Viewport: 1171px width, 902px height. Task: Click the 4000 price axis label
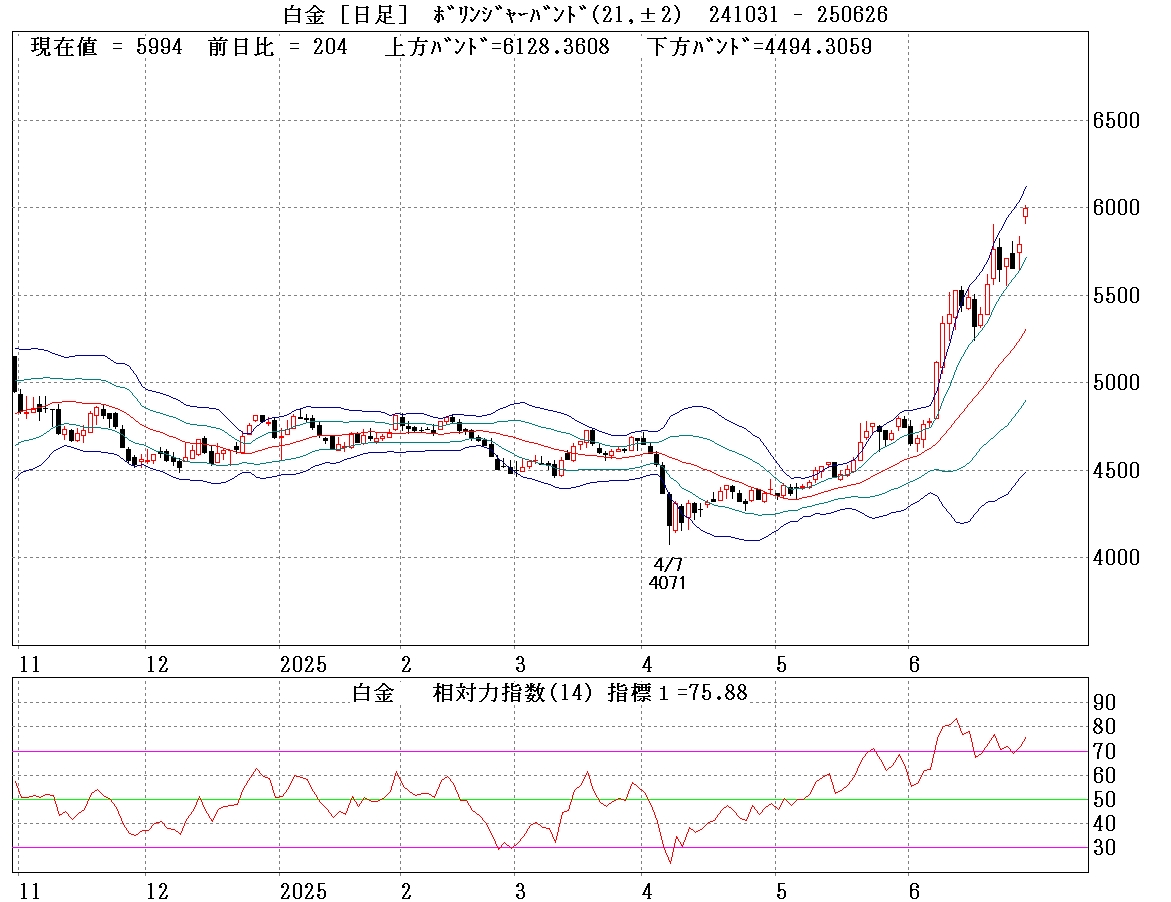point(1115,557)
